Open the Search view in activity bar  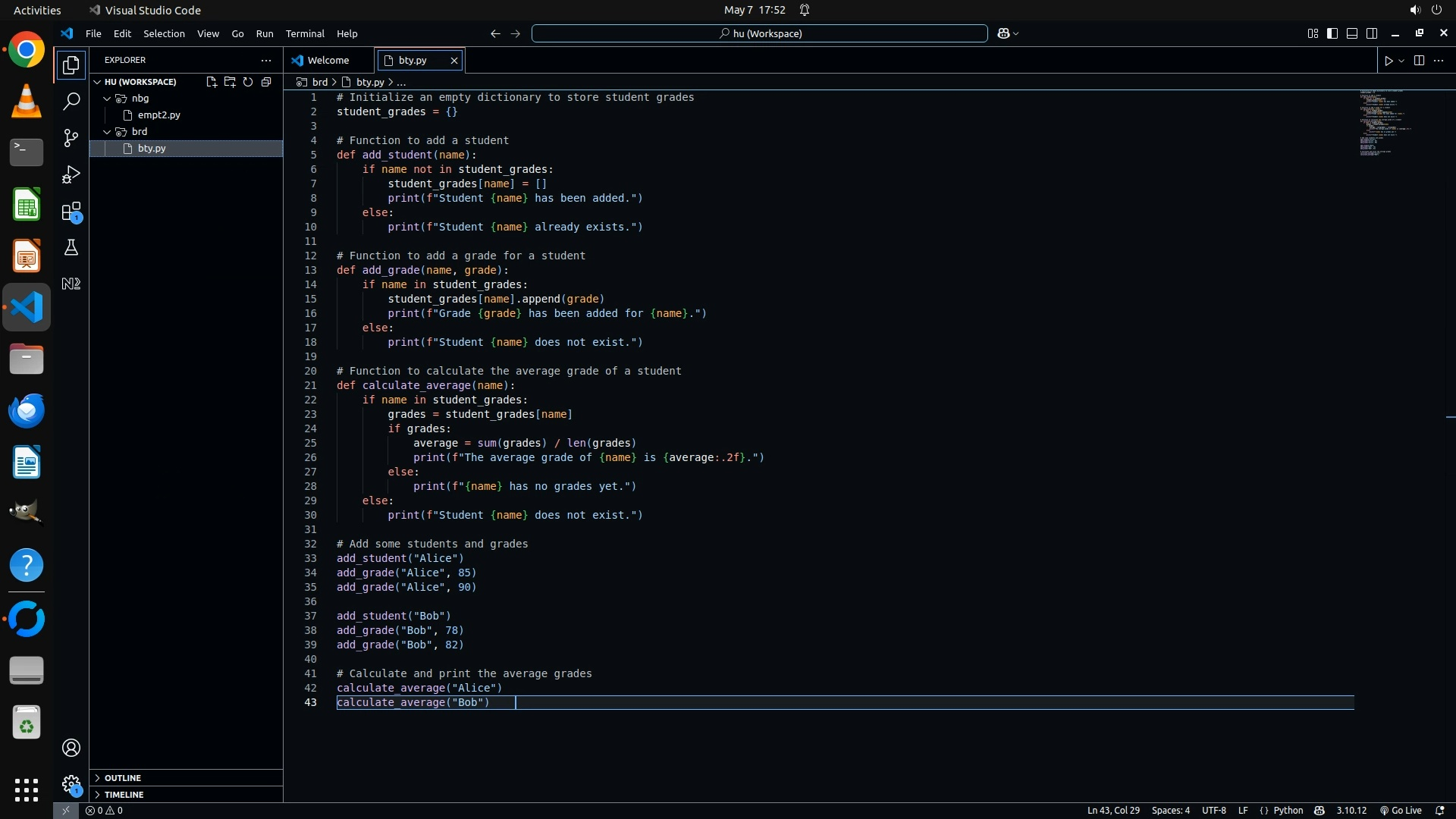click(x=71, y=101)
